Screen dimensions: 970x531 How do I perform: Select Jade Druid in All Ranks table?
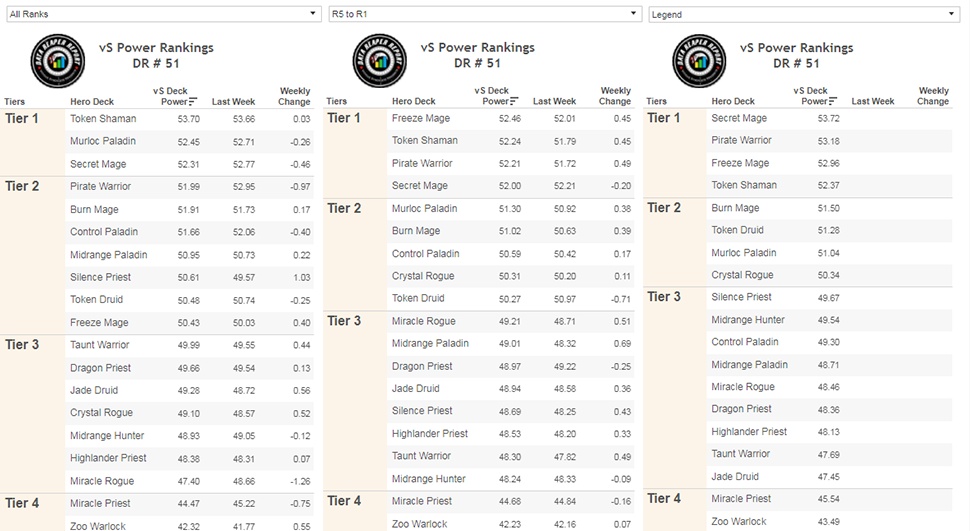(94, 390)
